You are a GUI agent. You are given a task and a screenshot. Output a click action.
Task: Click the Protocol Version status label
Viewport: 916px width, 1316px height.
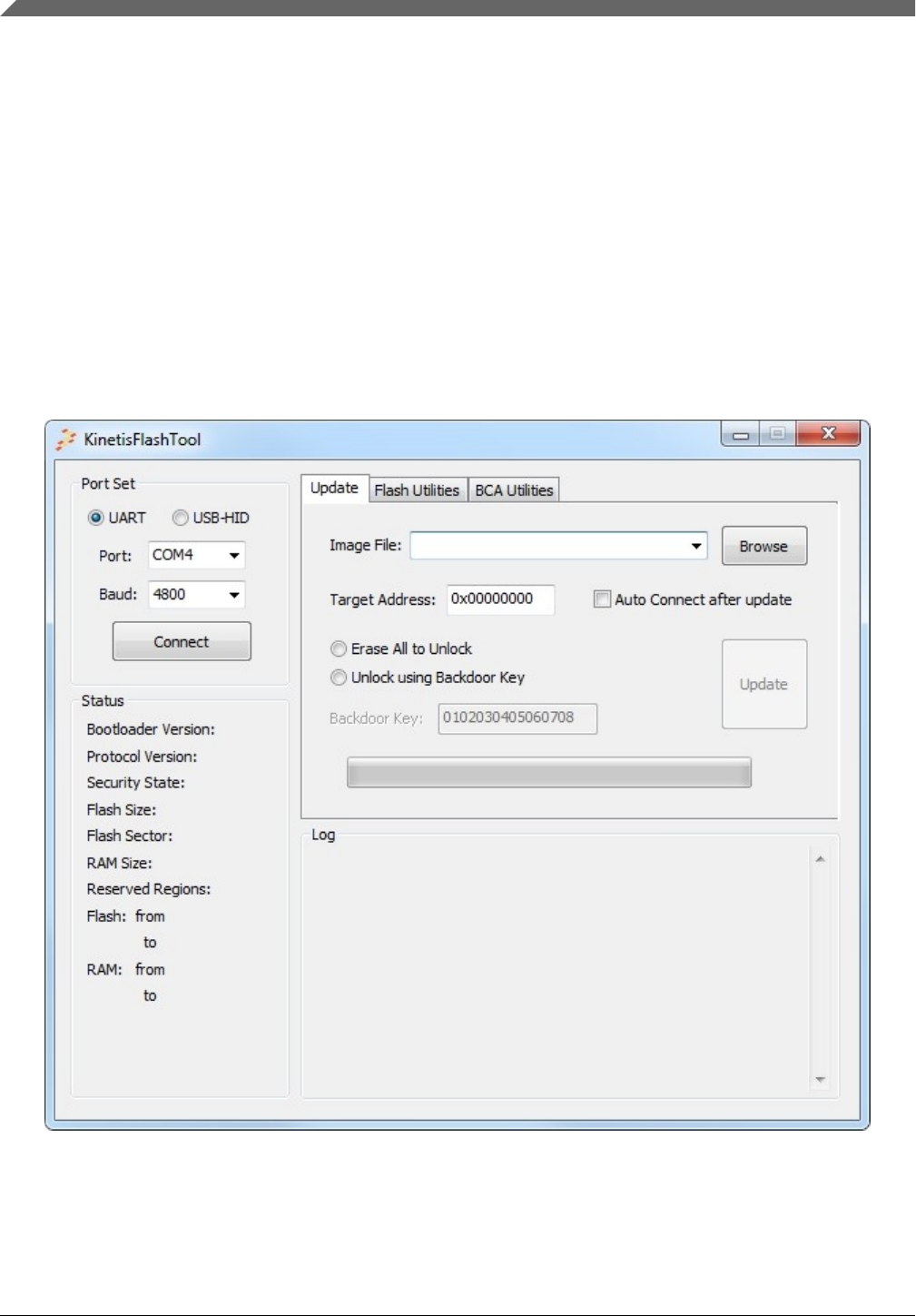[142, 757]
